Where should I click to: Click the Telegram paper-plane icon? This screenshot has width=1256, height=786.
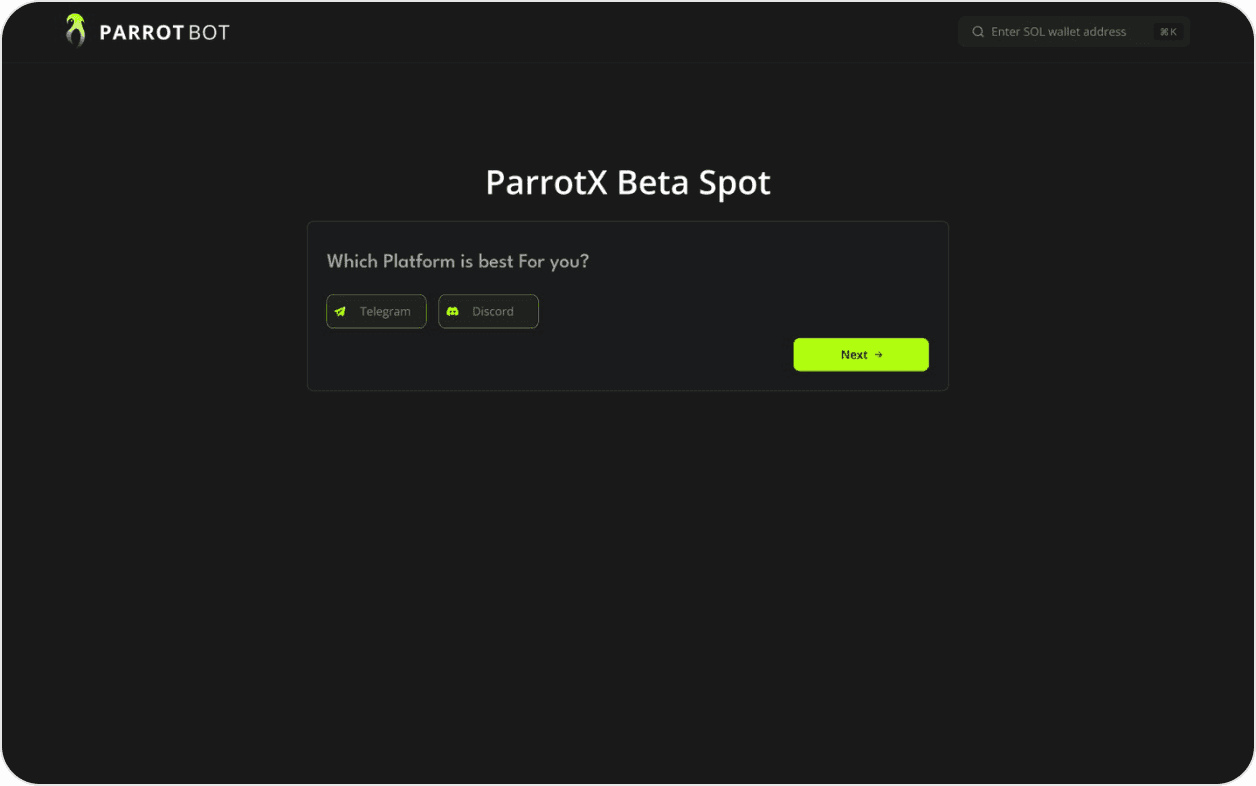pos(340,312)
